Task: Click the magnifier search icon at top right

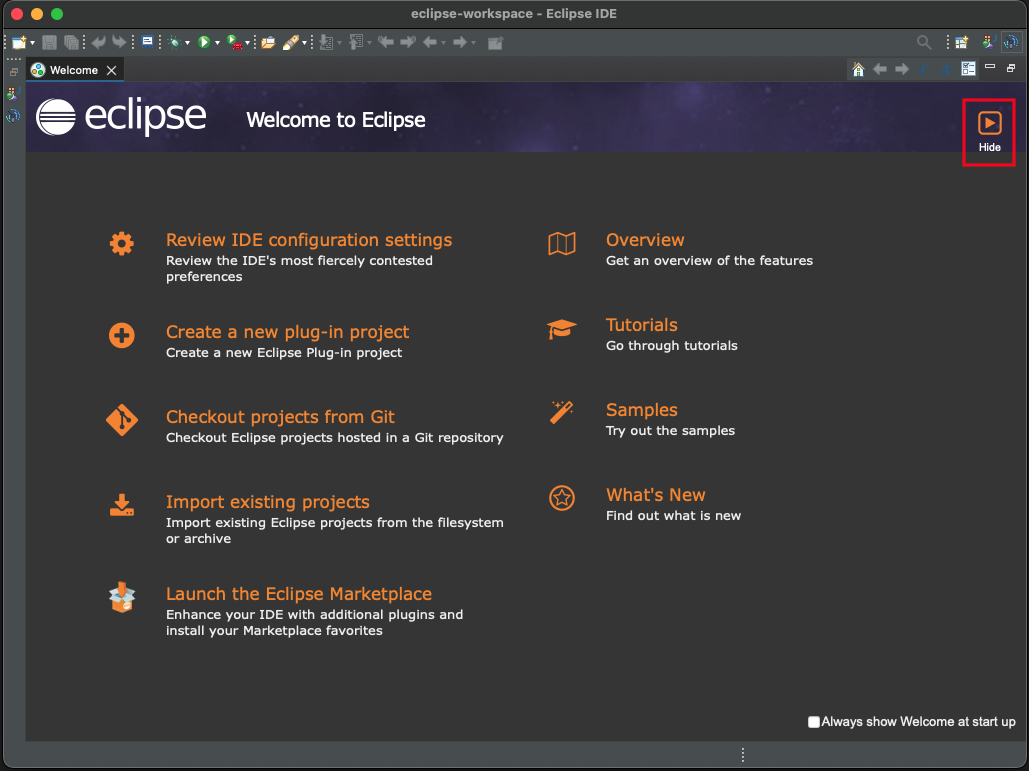Action: pos(924,43)
